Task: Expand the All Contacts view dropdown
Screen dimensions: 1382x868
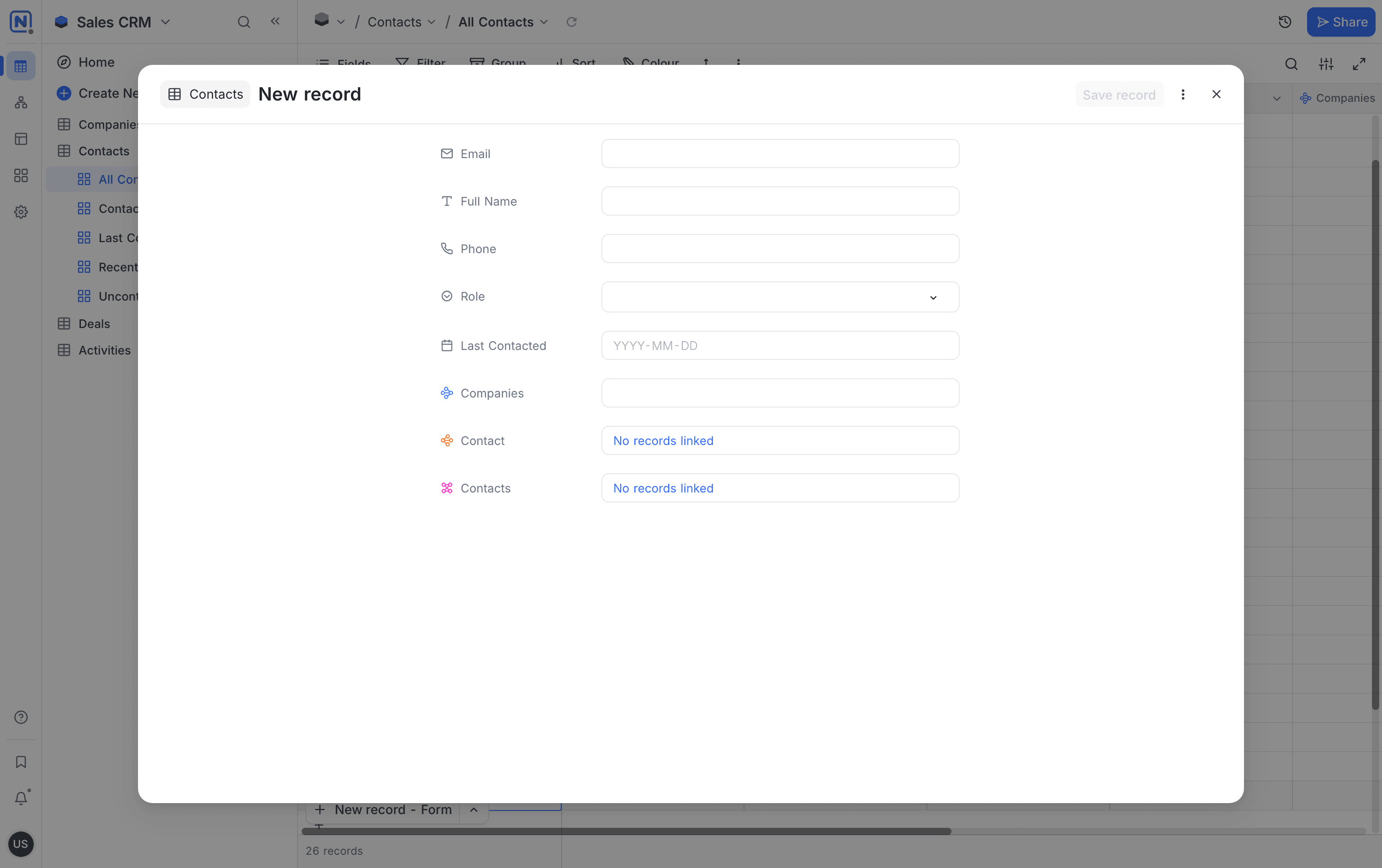Action: tap(544, 22)
